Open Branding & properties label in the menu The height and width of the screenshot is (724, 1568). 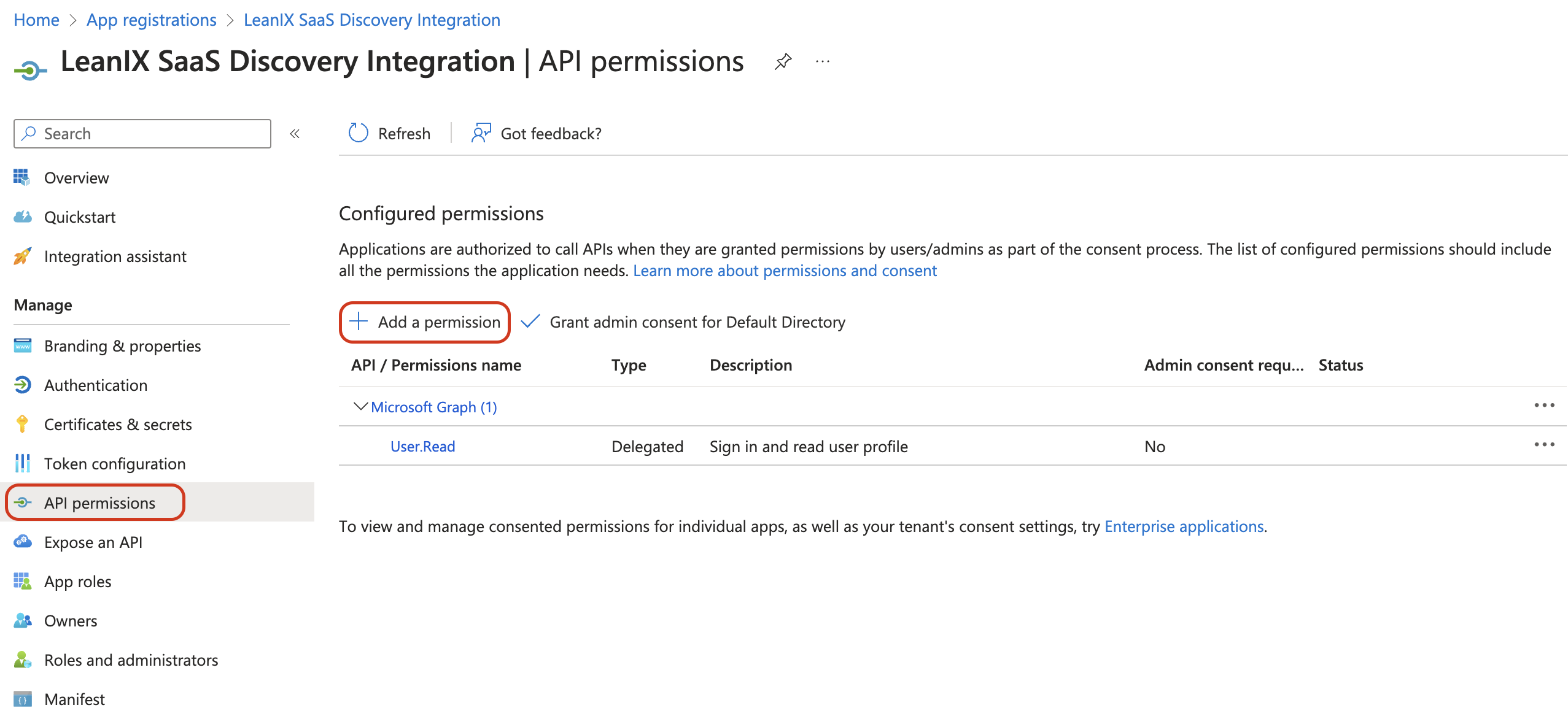[x=122, y=346]
